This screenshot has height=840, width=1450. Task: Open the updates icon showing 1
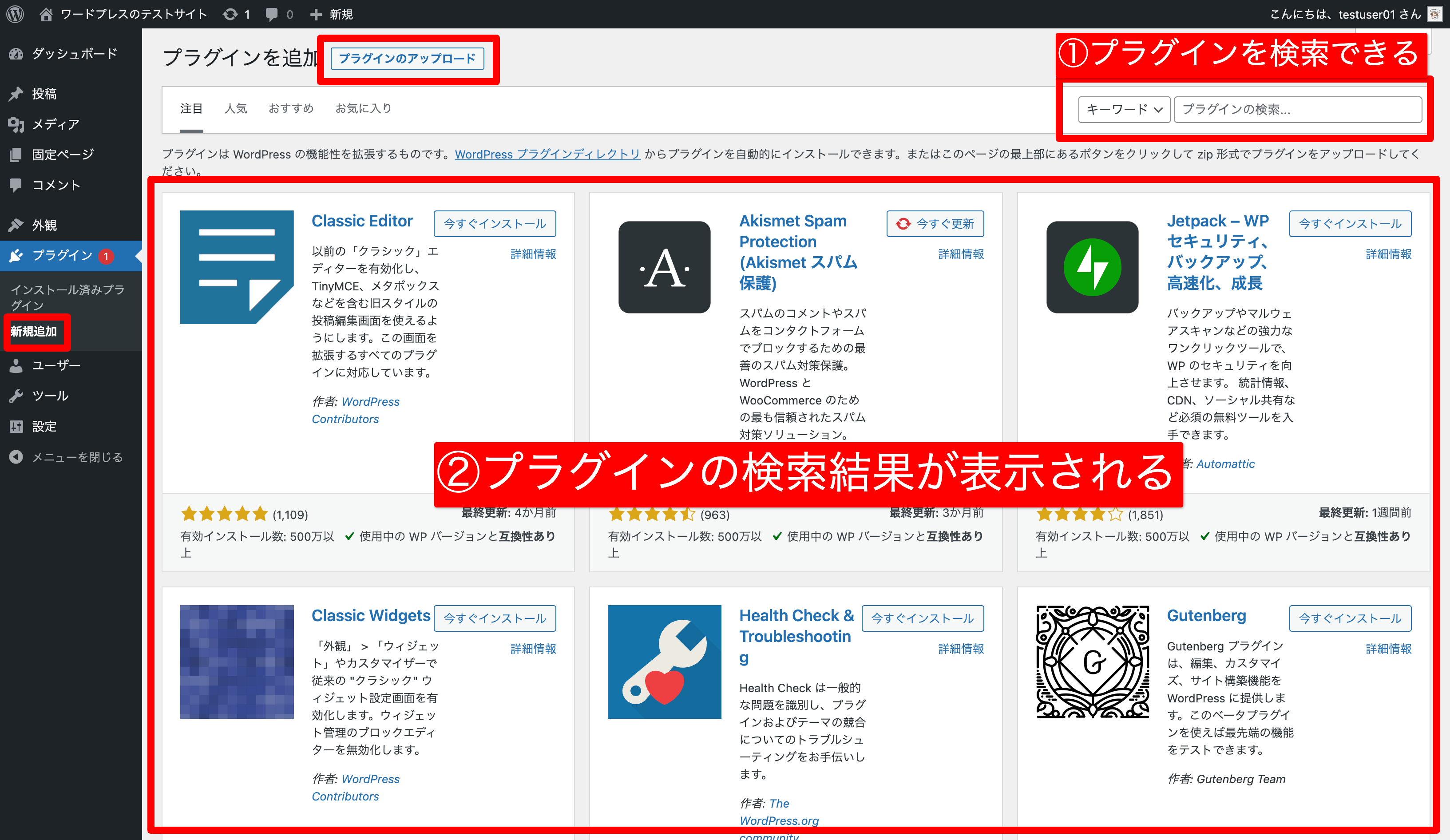click(230, 14)
